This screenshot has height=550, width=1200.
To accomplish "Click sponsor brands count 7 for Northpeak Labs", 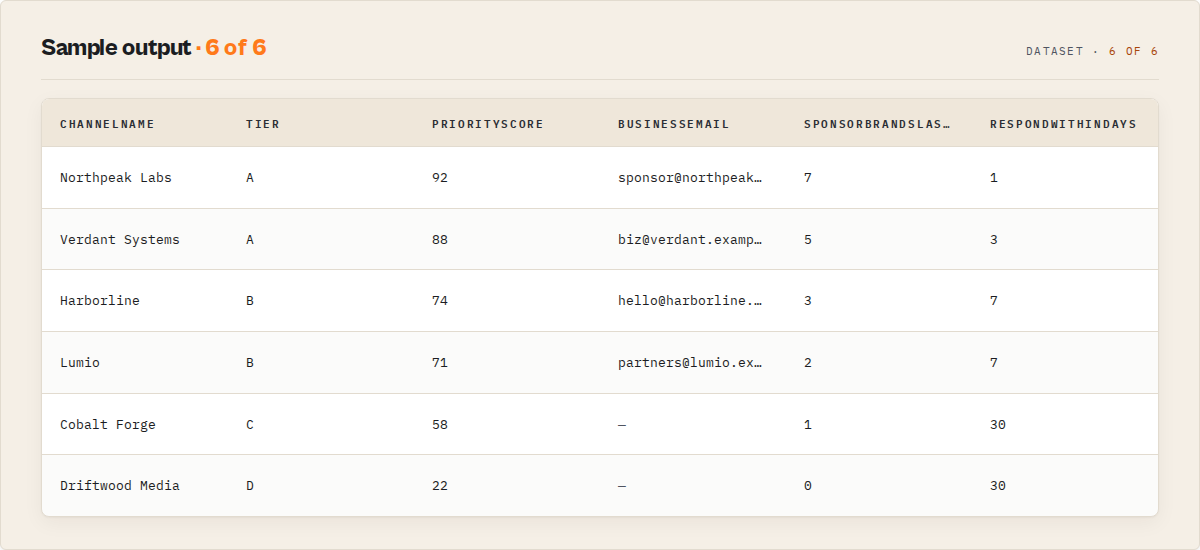I will pyautogui.click(x=808, y=178).
